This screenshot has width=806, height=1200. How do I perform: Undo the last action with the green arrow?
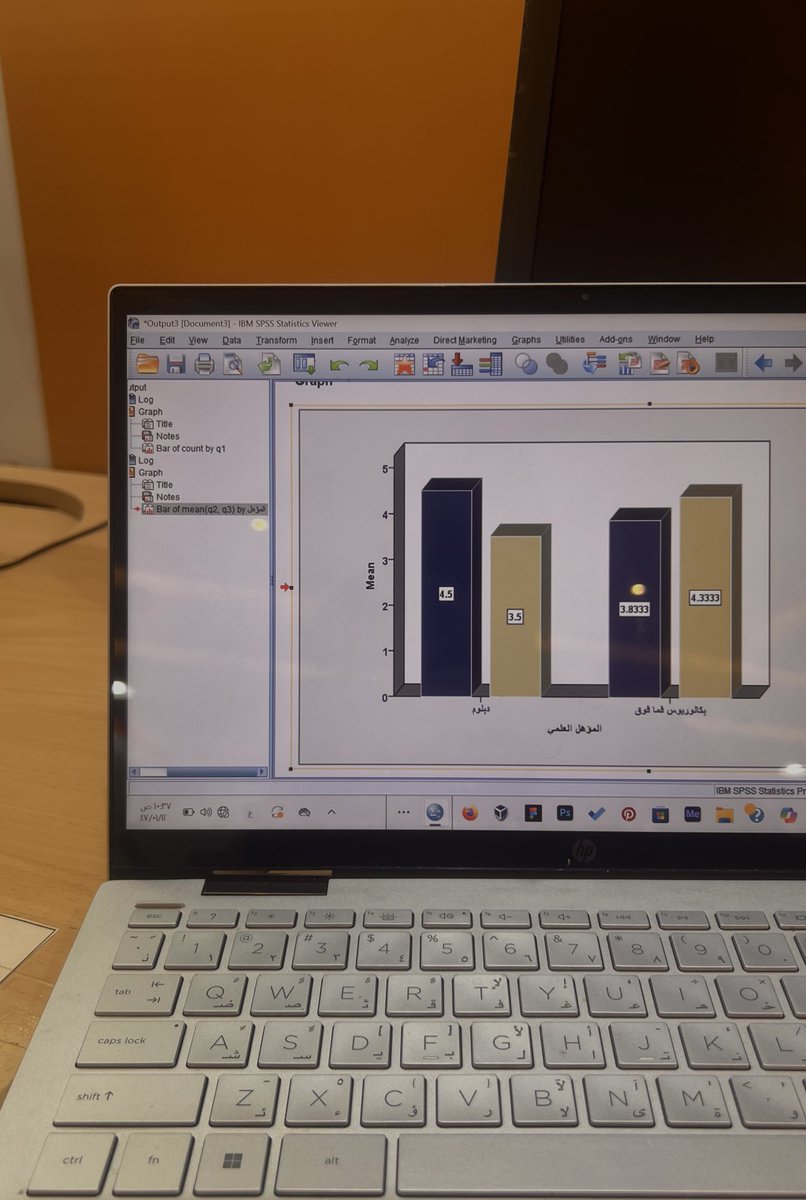pyautogui.click(x=340, y=365)
